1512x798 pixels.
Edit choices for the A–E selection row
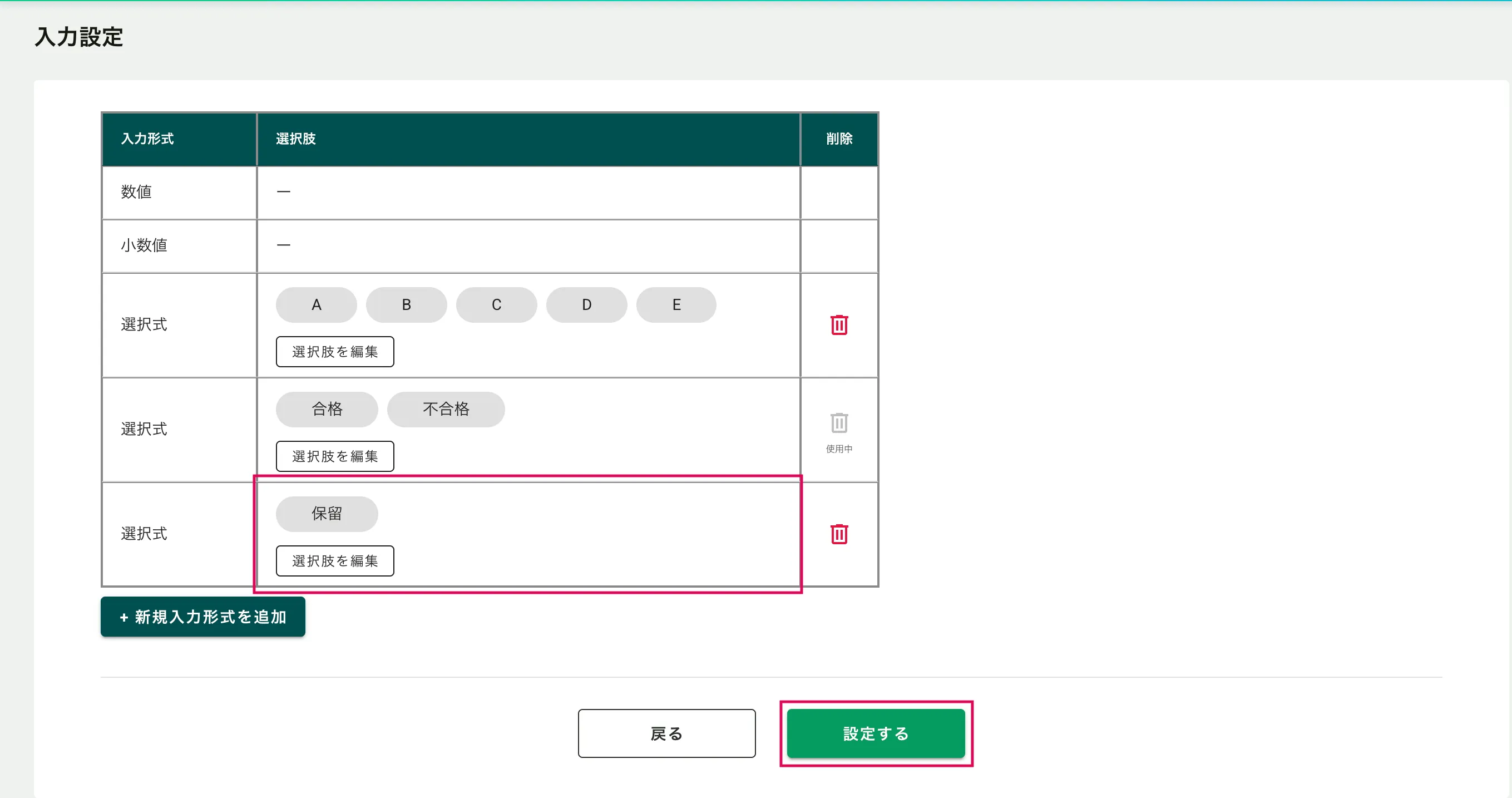point(334,352)
